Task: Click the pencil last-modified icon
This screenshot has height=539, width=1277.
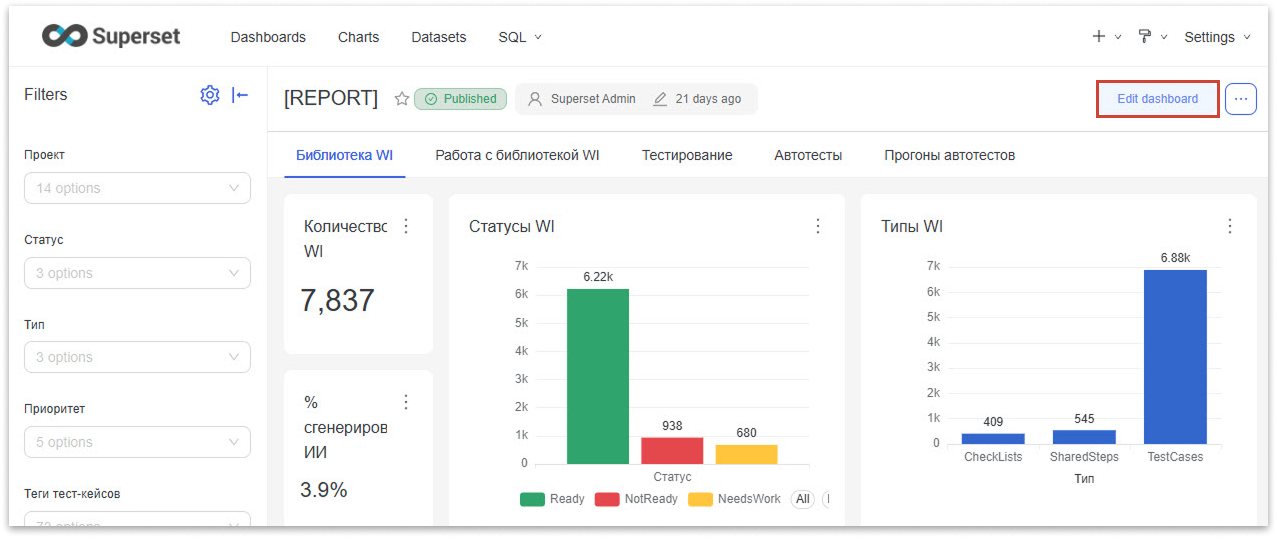Action: point(660,99)
